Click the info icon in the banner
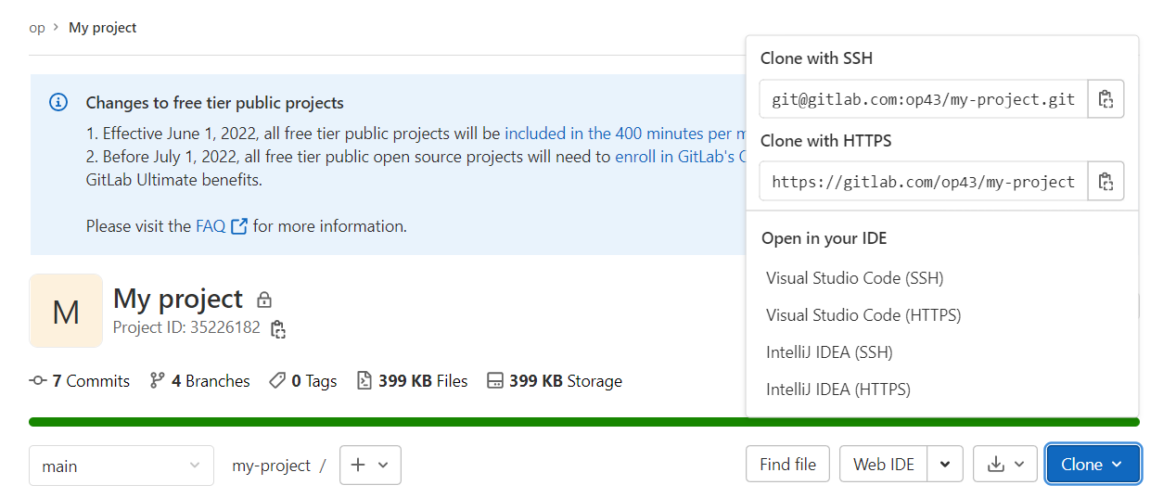1163x498 pixels. pos(59,102)
